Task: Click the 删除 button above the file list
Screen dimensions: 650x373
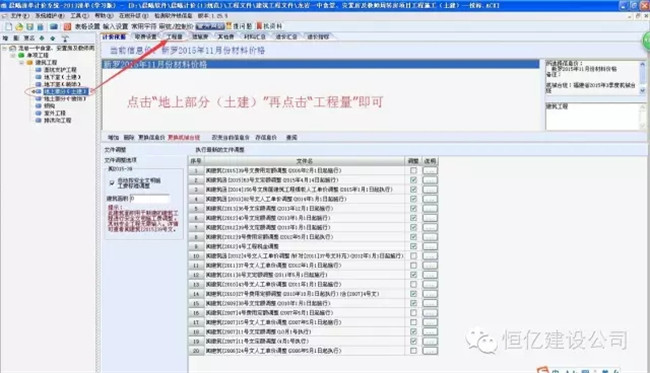Action: click(x=129, y=137)
